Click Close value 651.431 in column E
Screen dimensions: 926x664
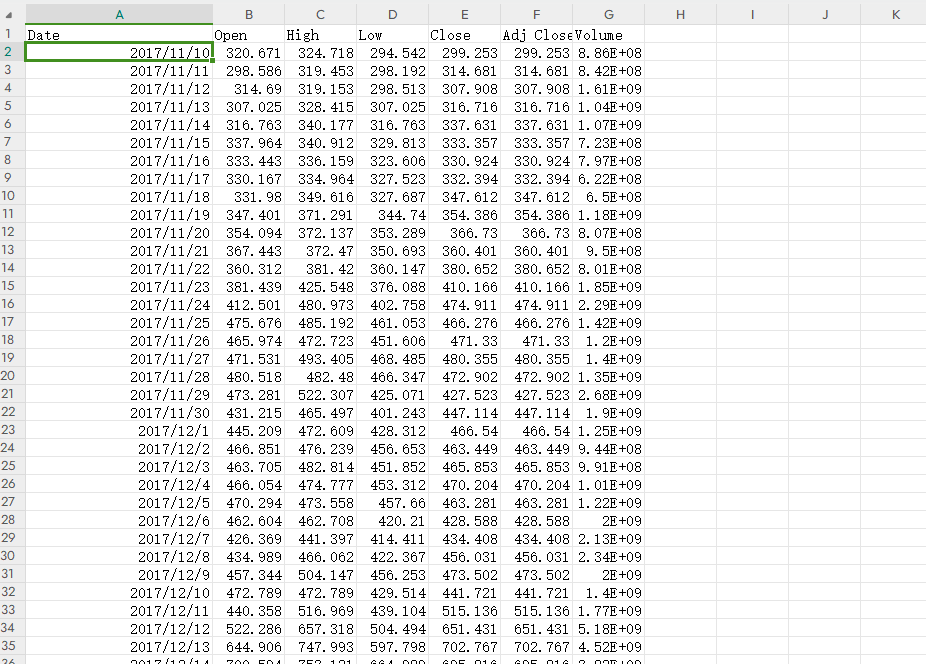[465, 629]
